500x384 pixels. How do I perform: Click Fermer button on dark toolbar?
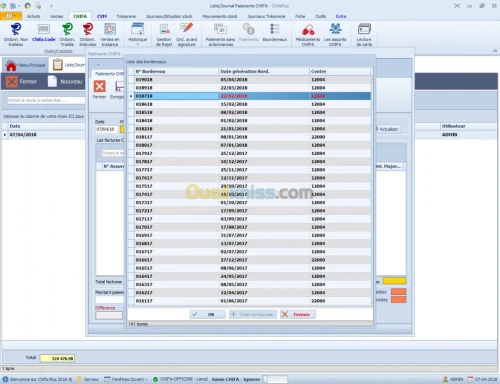coord(22,81)
